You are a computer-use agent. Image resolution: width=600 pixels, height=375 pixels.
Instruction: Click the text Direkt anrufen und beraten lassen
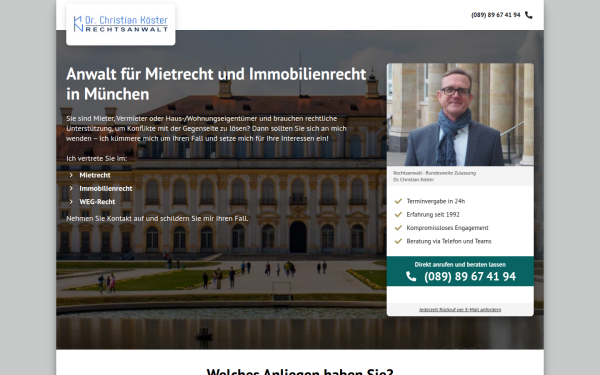tap(460, 264)
